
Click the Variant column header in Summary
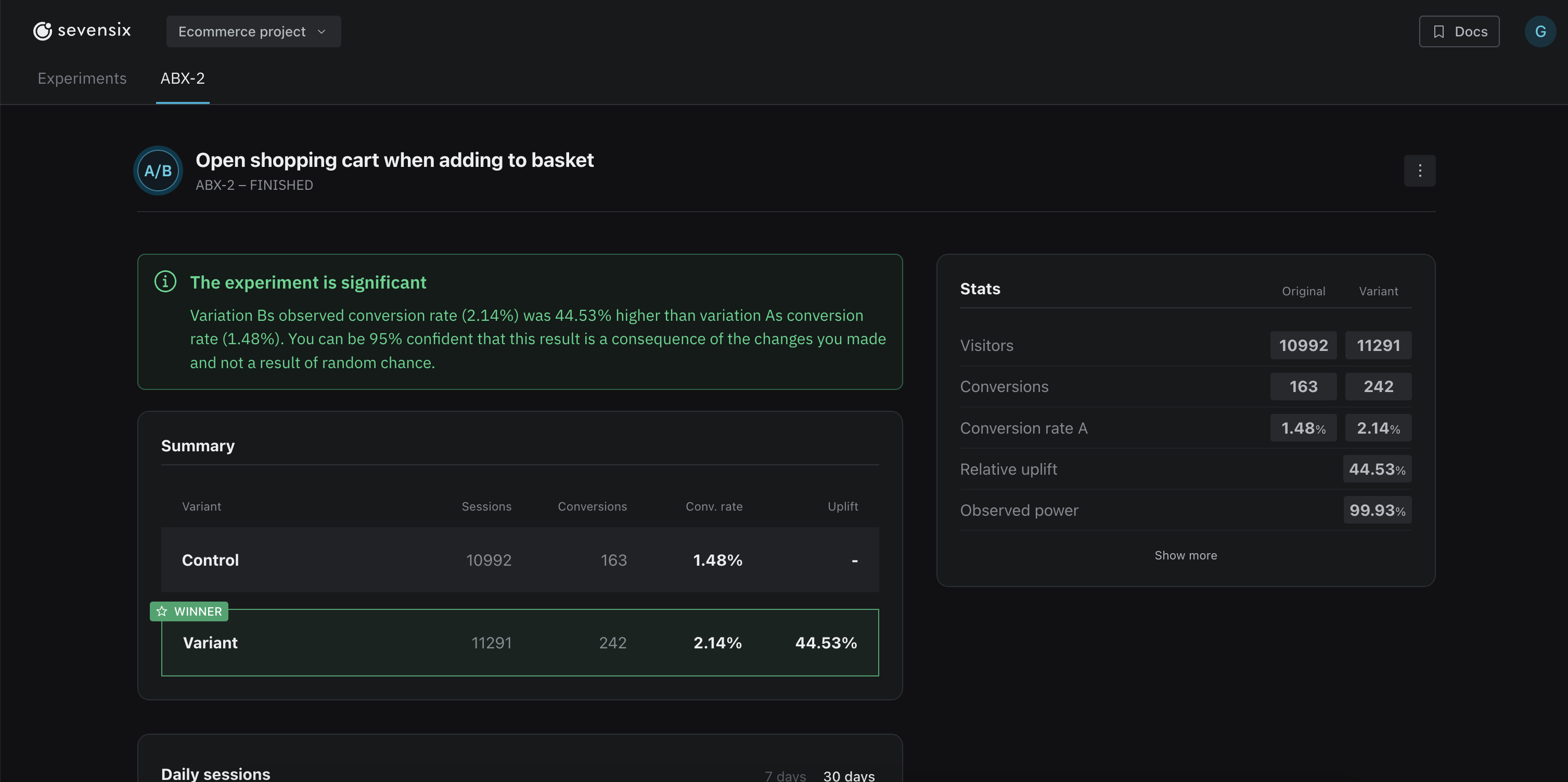tap(201, 506)
